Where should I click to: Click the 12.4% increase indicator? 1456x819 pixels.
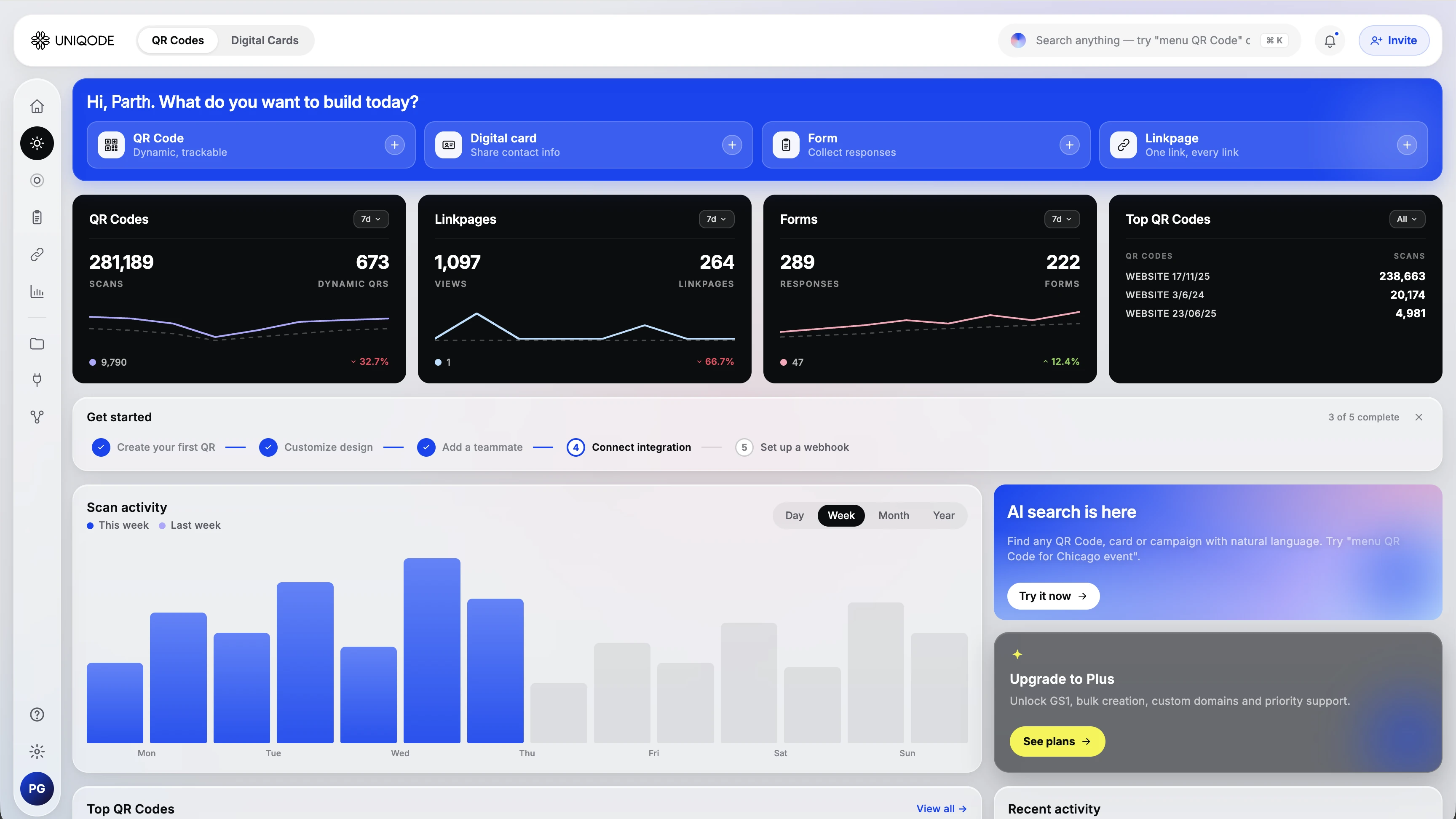[x=1061, y=362]
